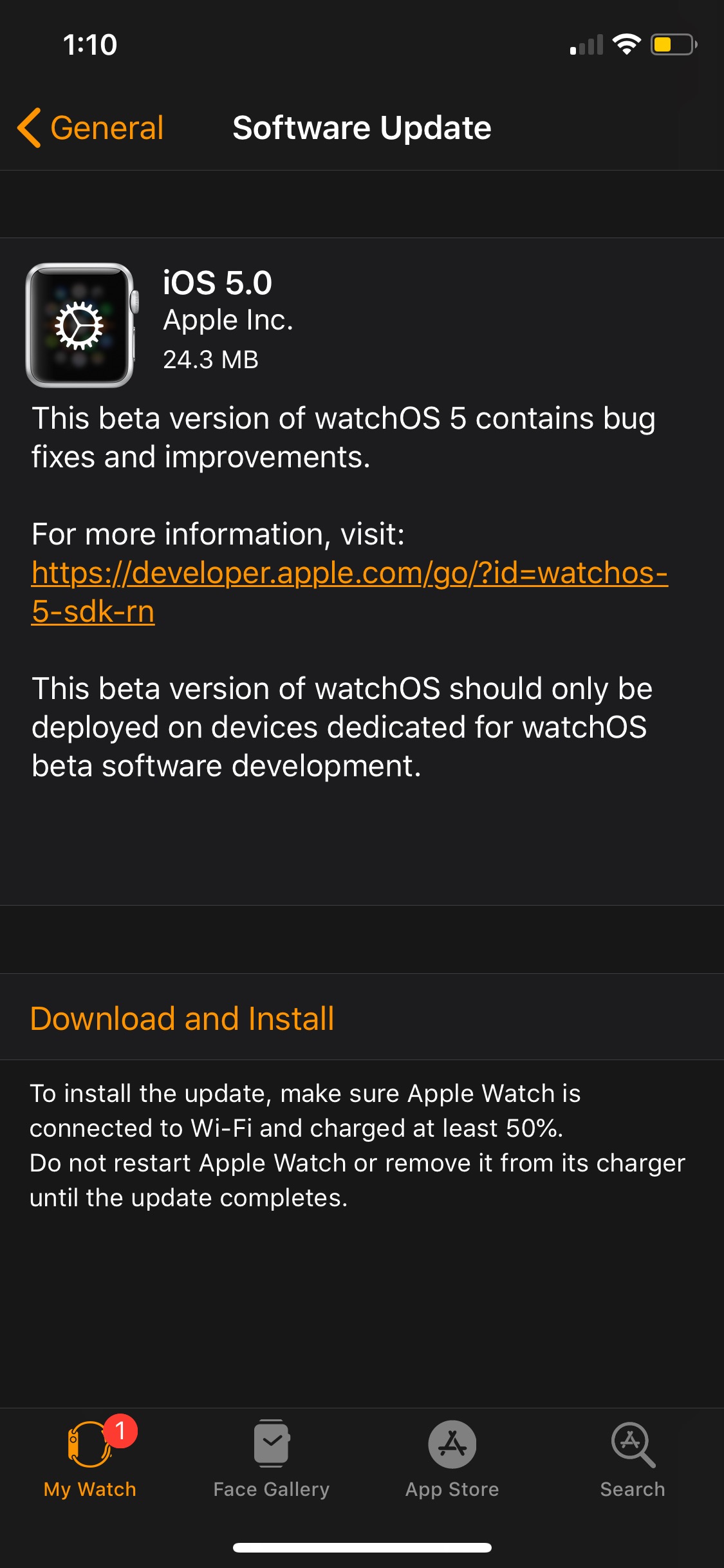
Task: Go back to General settings
Action: tap(107, 127)
